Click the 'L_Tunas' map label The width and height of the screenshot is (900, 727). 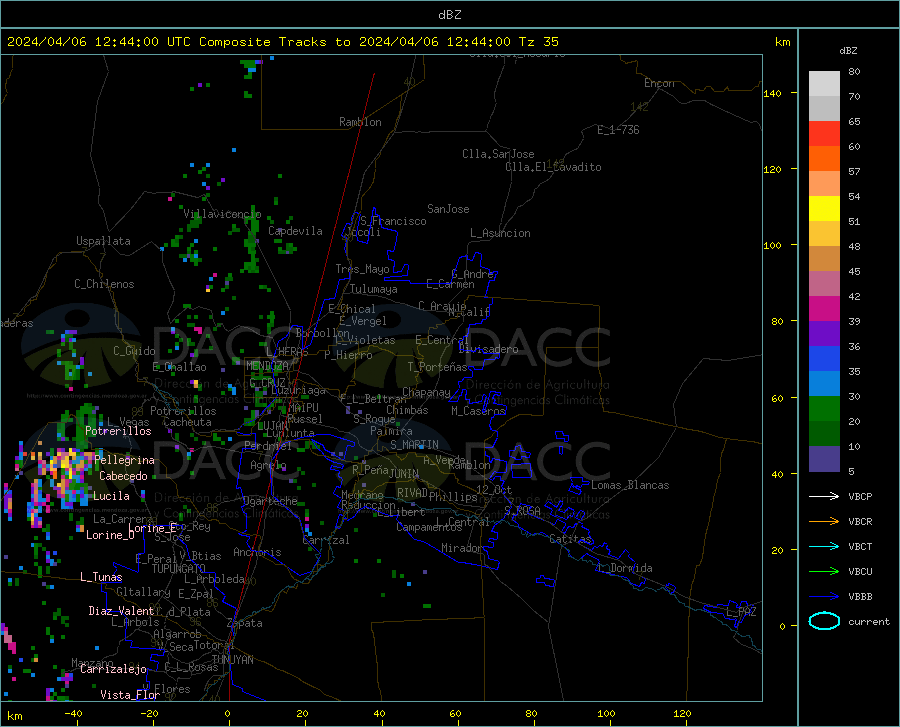tap(101, 577)
